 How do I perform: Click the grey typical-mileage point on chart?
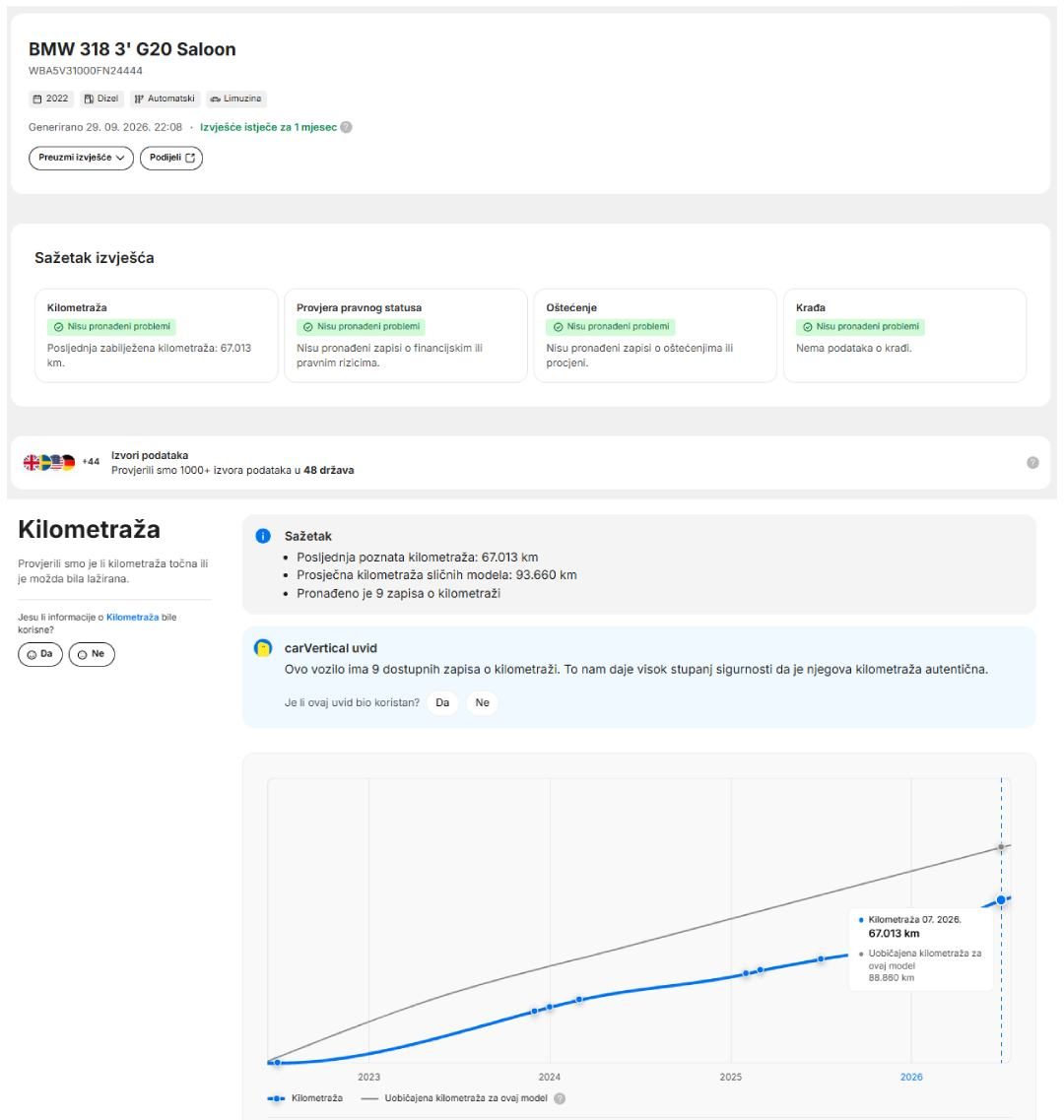(1001, 847)
